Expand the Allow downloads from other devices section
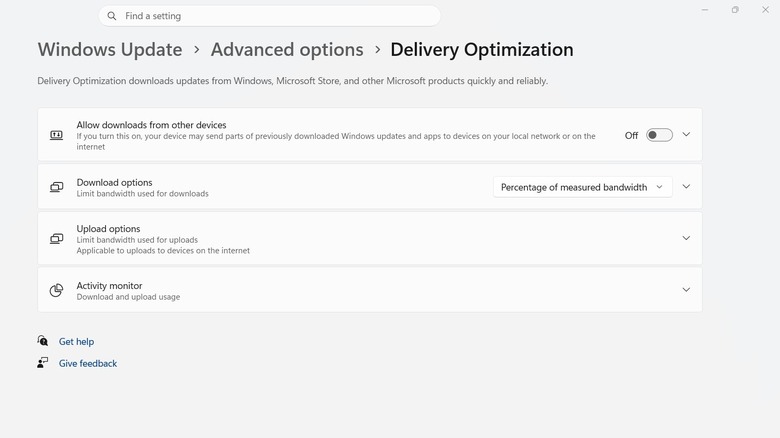Screen dimensions: 780x438 [x=686, y=134]
